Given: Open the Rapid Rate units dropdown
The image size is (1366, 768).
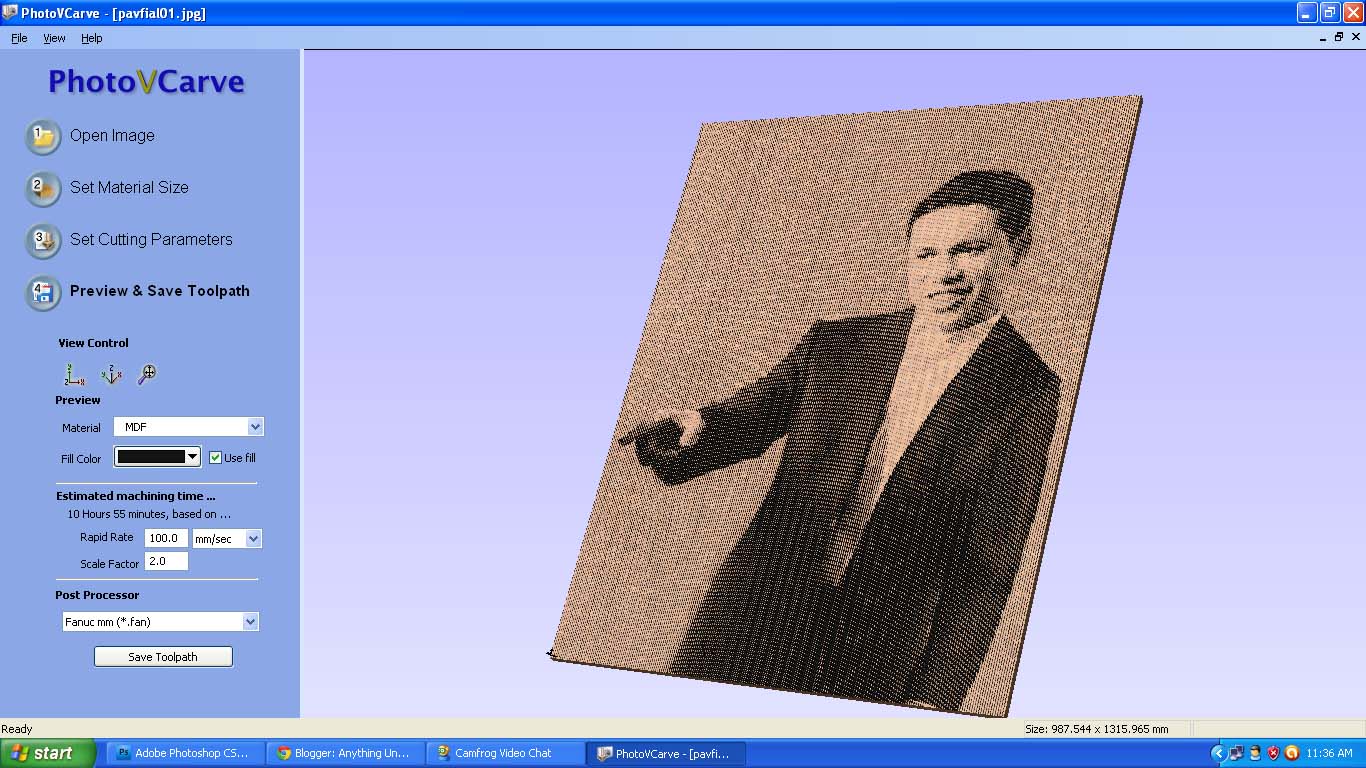Looking at the screenshot, I should coord(253,538).
